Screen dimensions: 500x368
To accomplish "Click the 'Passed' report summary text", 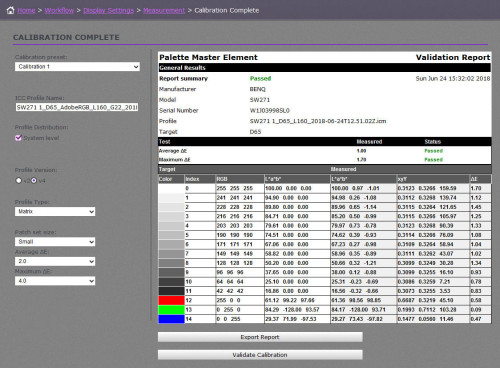I will (x=260, y=78).
